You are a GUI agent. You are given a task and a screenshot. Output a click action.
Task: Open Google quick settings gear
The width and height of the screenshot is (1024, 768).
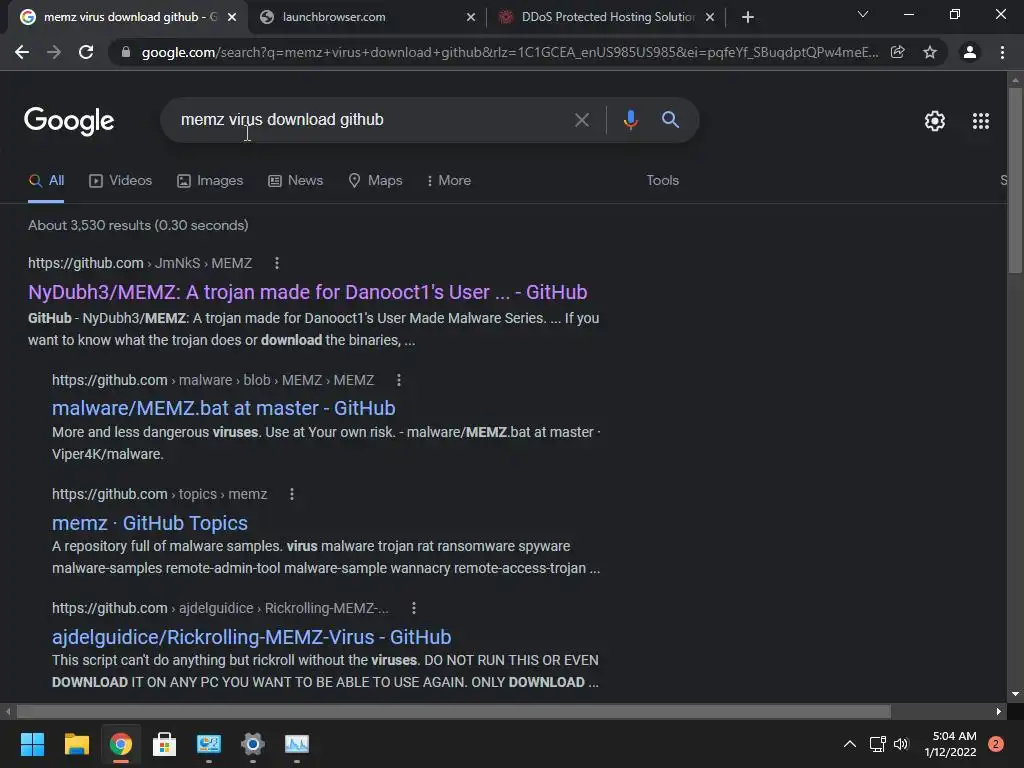935,121
